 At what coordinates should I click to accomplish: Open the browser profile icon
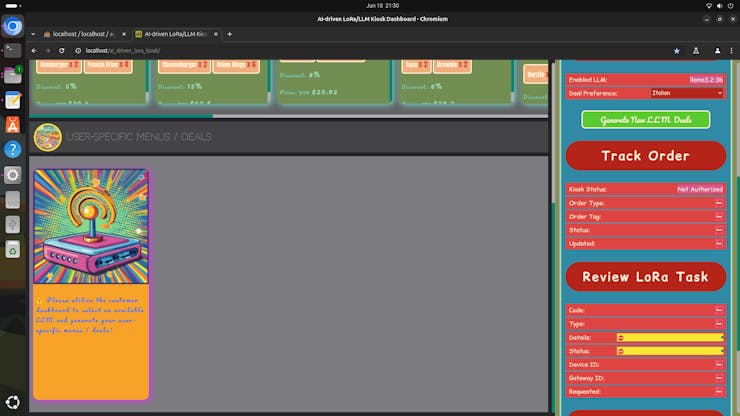click(x=717, y=51)
